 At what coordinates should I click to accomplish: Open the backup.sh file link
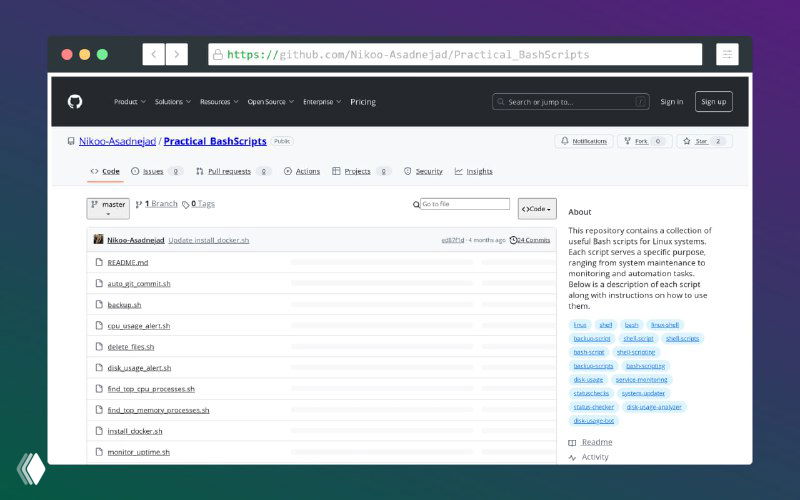124,304
